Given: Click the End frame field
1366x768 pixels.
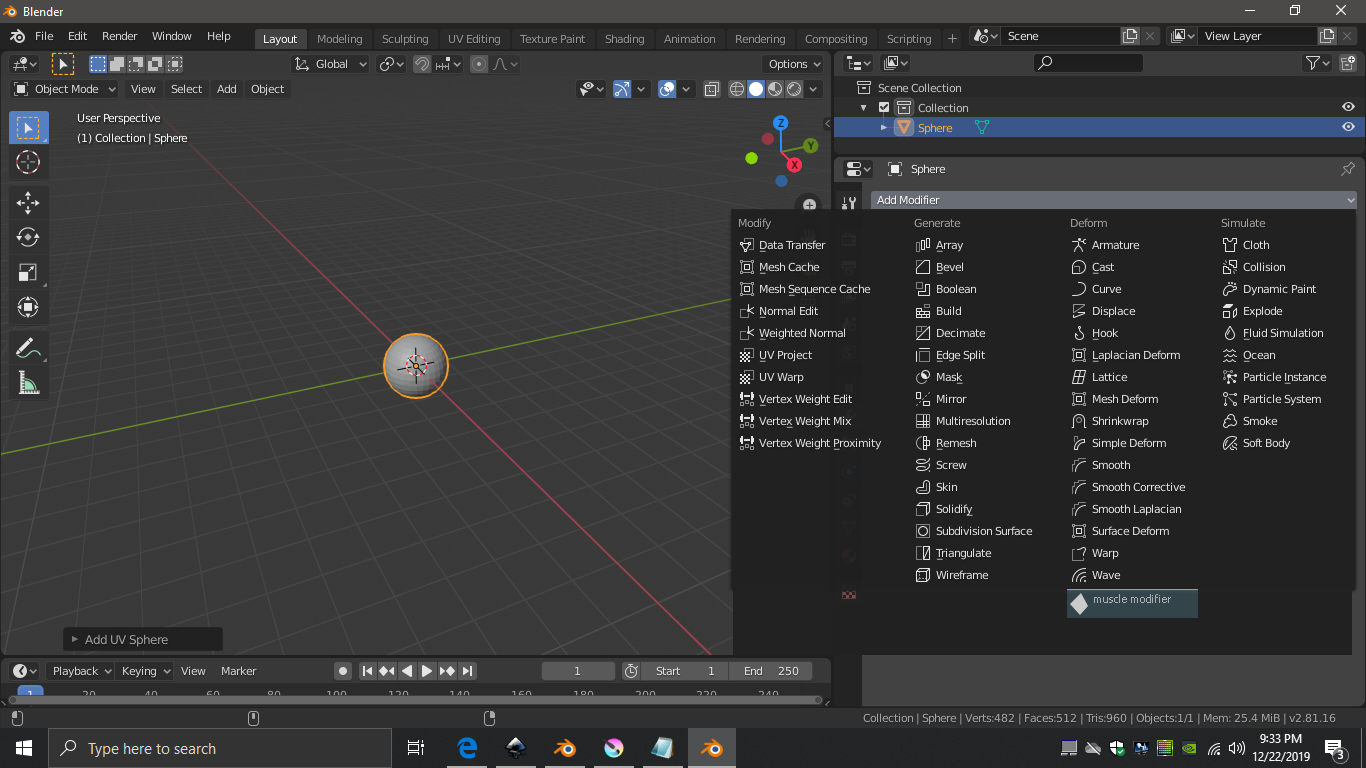Looking at the screenshot, I should pyautogui.click(x=769, y=671).
